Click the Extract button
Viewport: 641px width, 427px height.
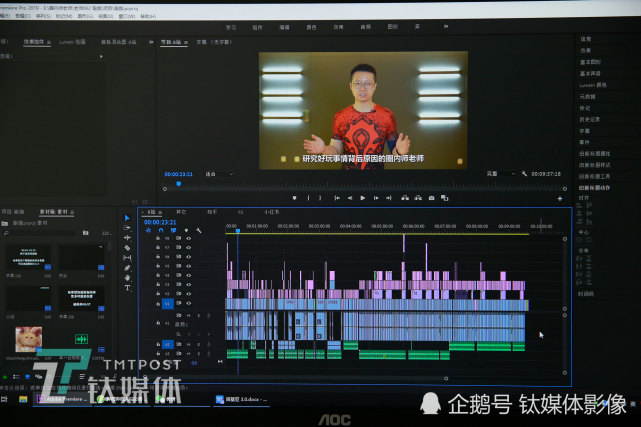click(x=418, y=198)
